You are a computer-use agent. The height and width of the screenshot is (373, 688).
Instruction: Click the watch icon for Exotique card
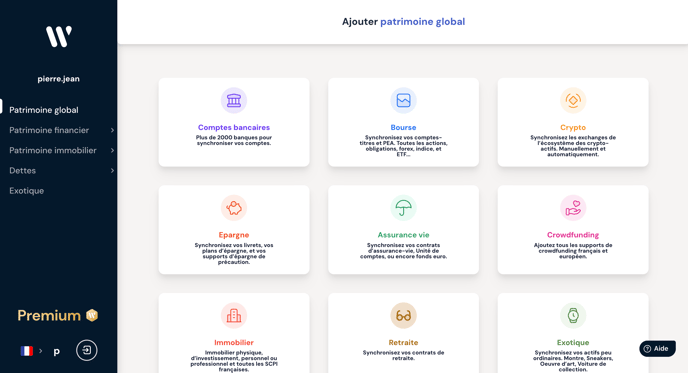coord(573,316)
